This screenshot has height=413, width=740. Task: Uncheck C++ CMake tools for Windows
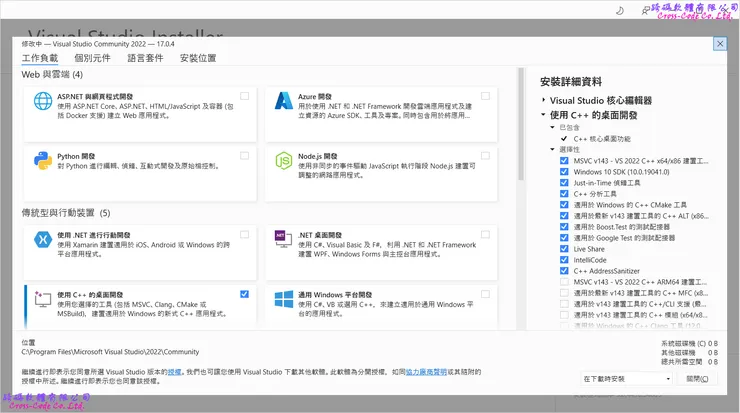pos(564,205)
